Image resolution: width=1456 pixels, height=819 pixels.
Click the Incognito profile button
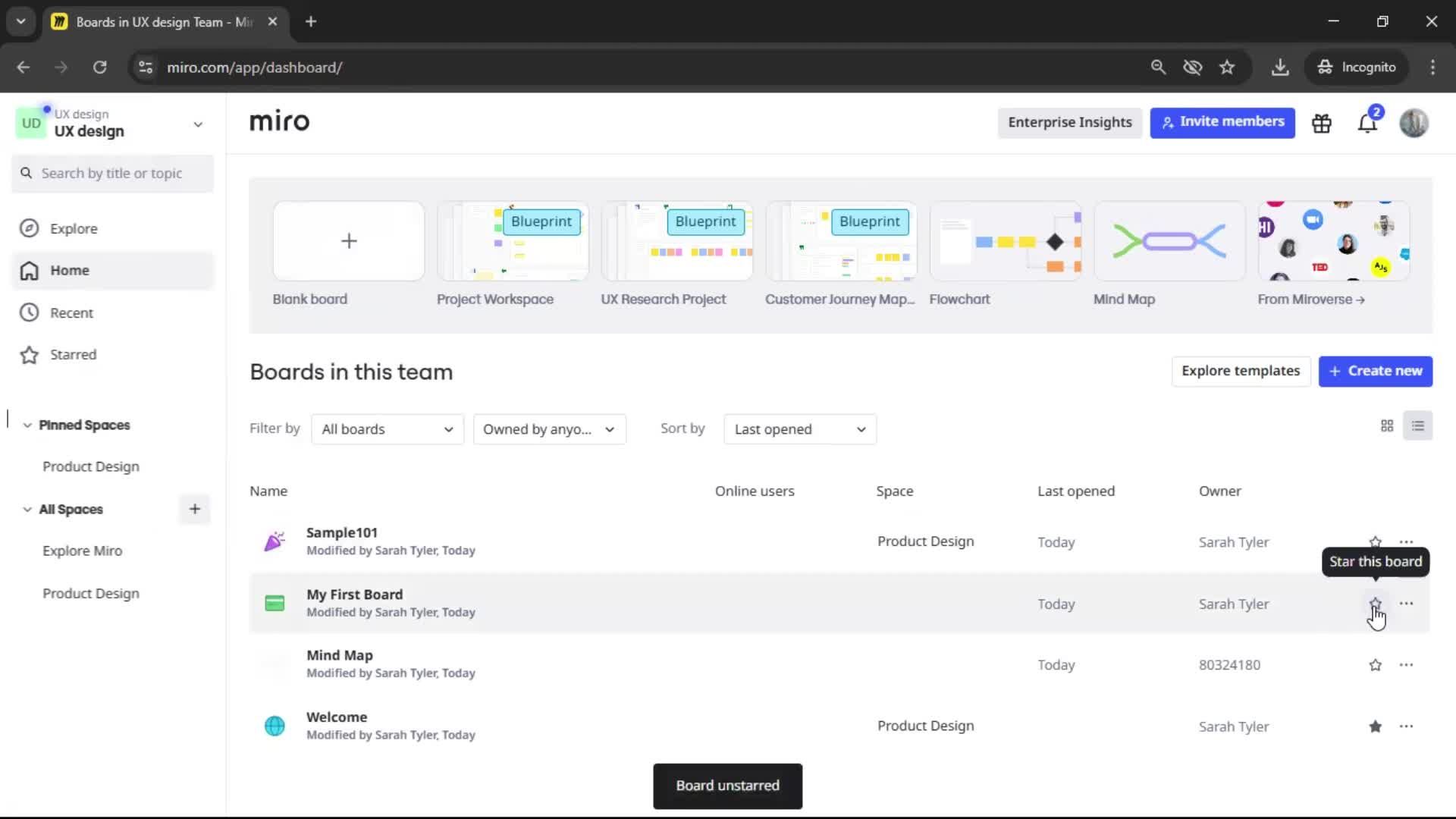(x=1356, y=67)
